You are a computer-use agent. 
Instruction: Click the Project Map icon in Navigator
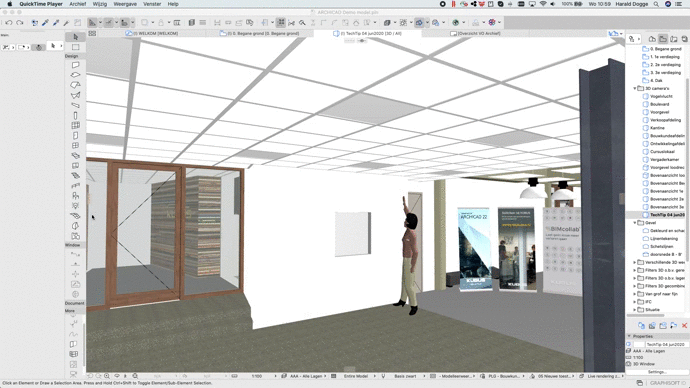pyautogui.click(x=652, y=39)
